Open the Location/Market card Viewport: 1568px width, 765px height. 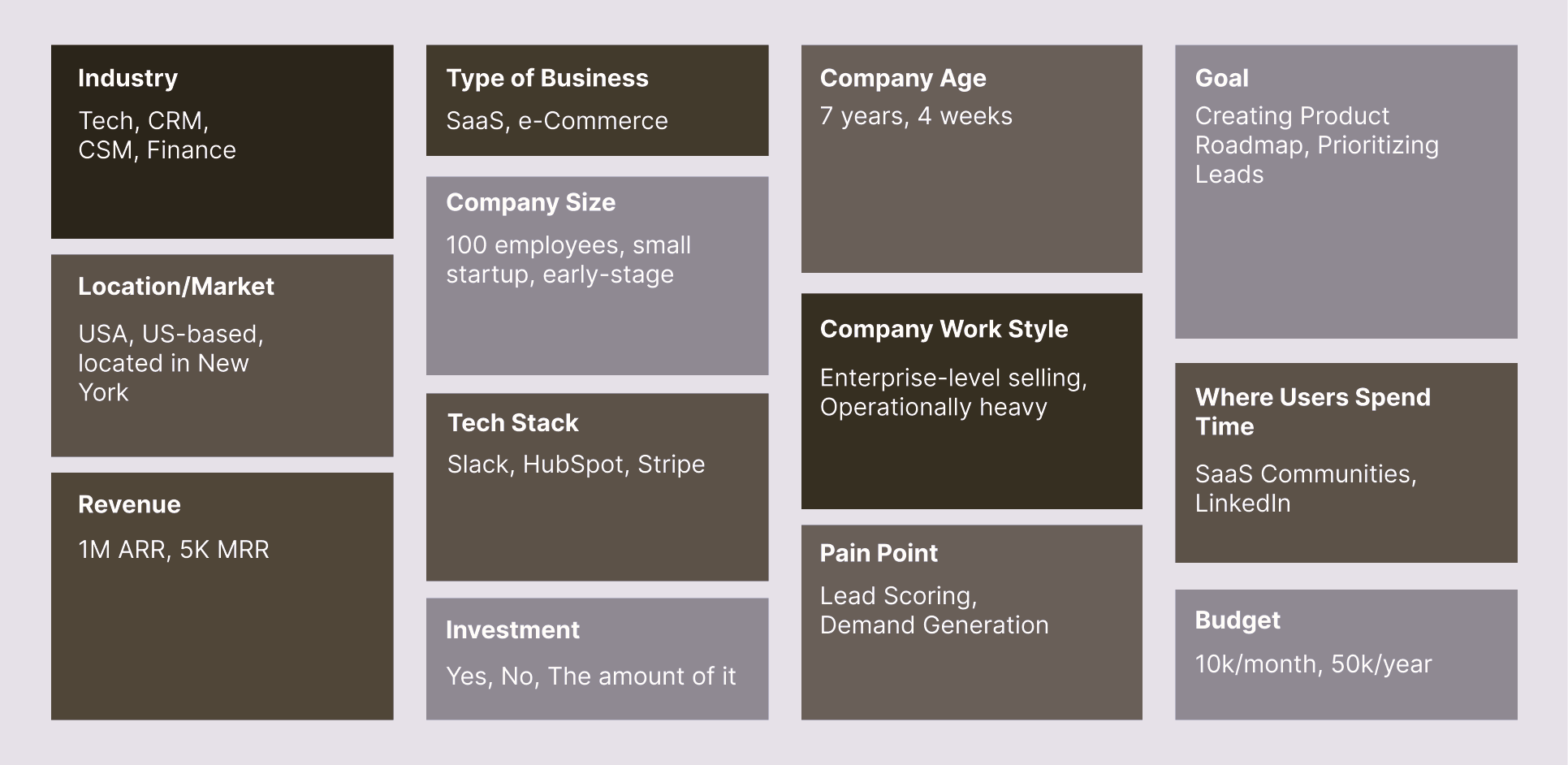coord(222,356)
